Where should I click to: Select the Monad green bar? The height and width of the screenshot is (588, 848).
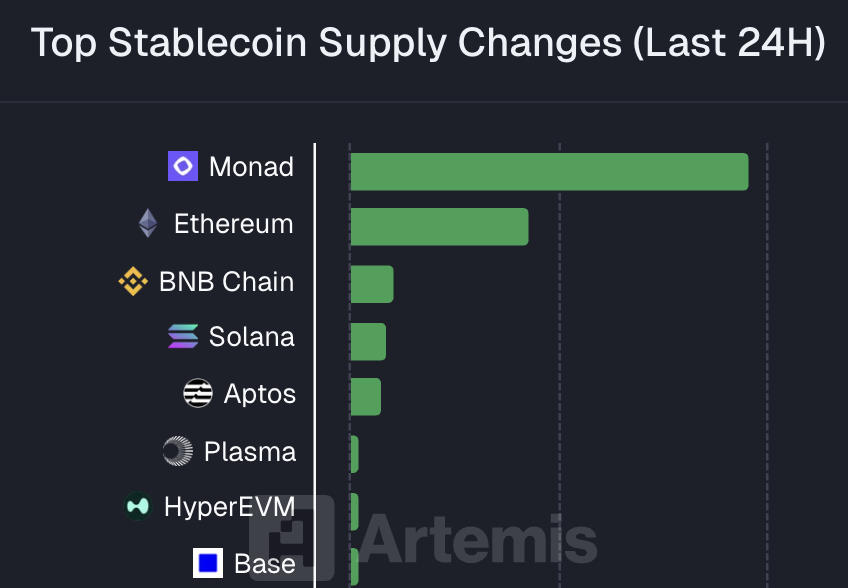(x=549, y=172)
